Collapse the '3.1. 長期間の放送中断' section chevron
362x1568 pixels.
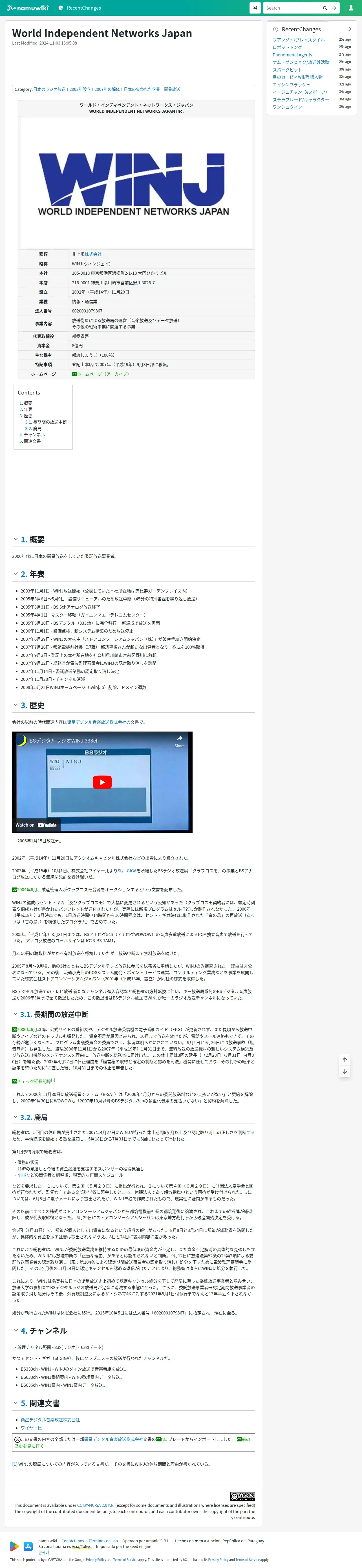pos(16,1014)
